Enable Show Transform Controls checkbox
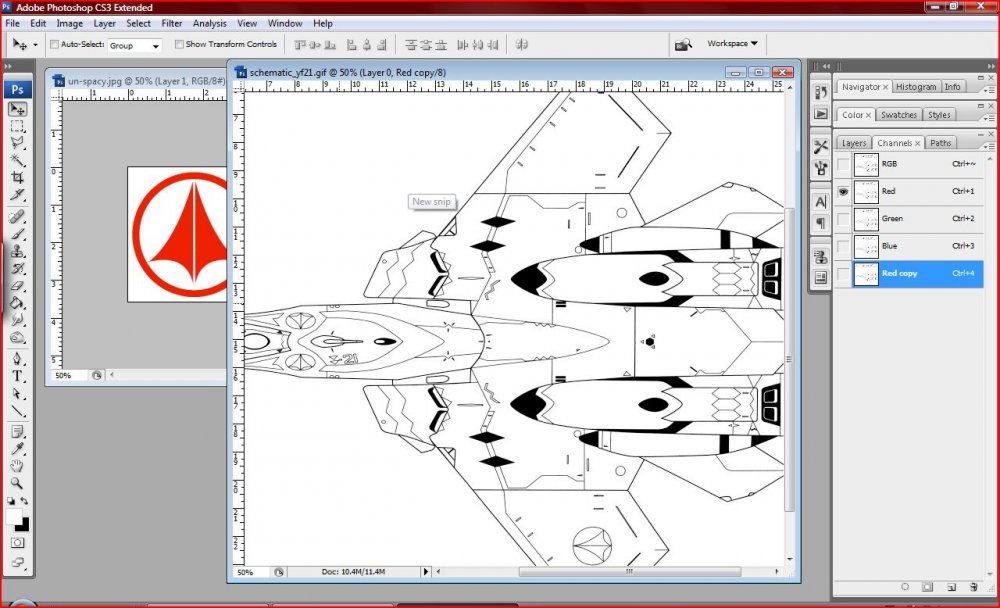 [x=179, y=44]
